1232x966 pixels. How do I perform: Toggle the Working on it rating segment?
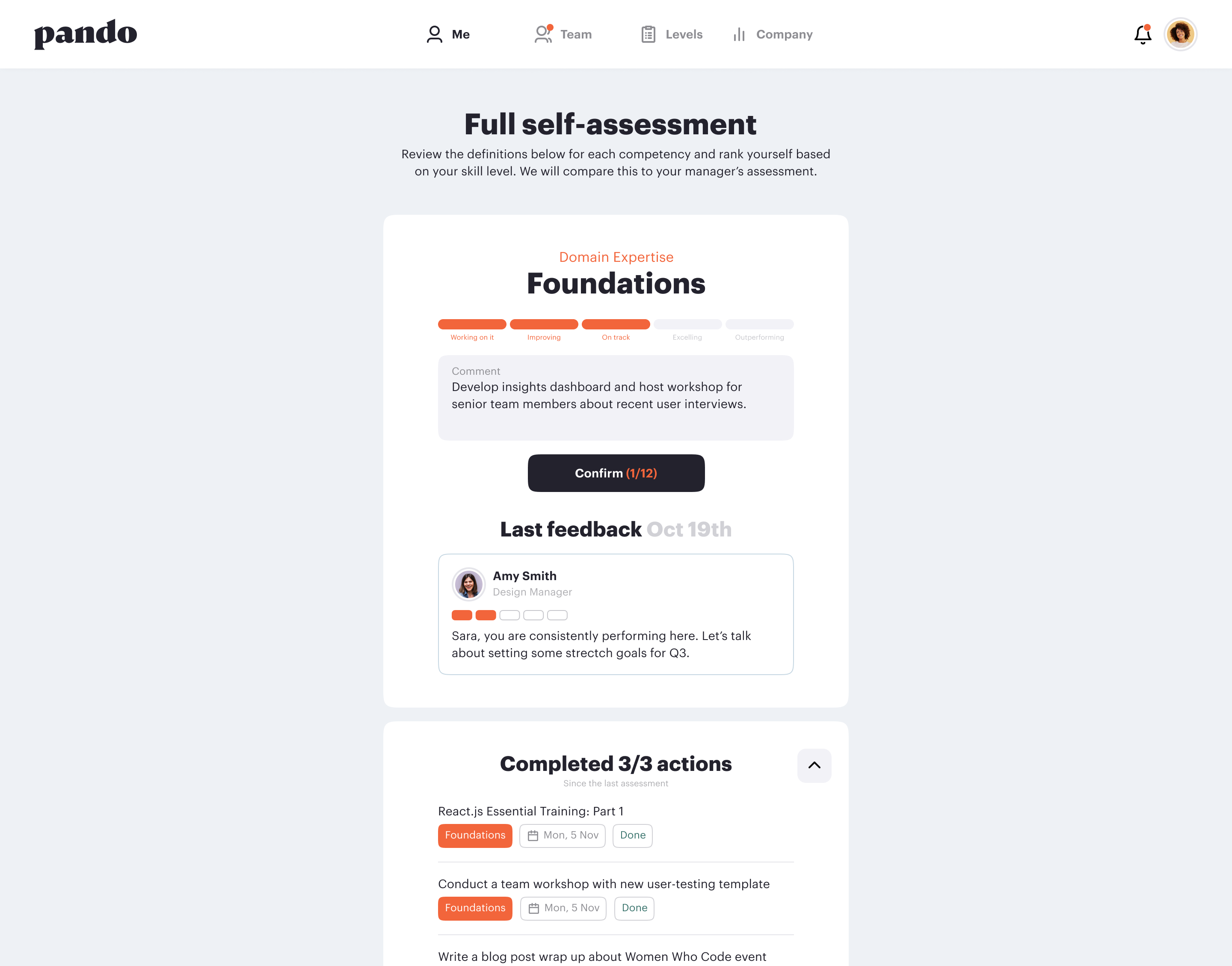coord(471,324)
